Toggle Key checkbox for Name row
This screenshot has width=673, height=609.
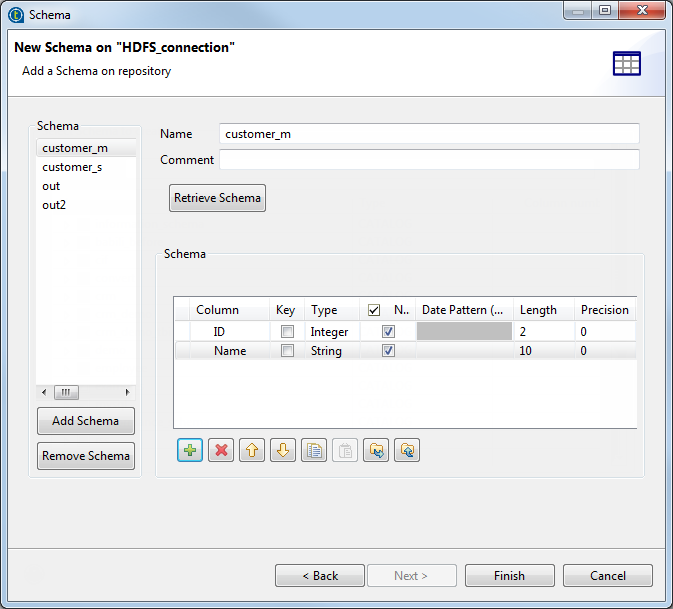287,351
